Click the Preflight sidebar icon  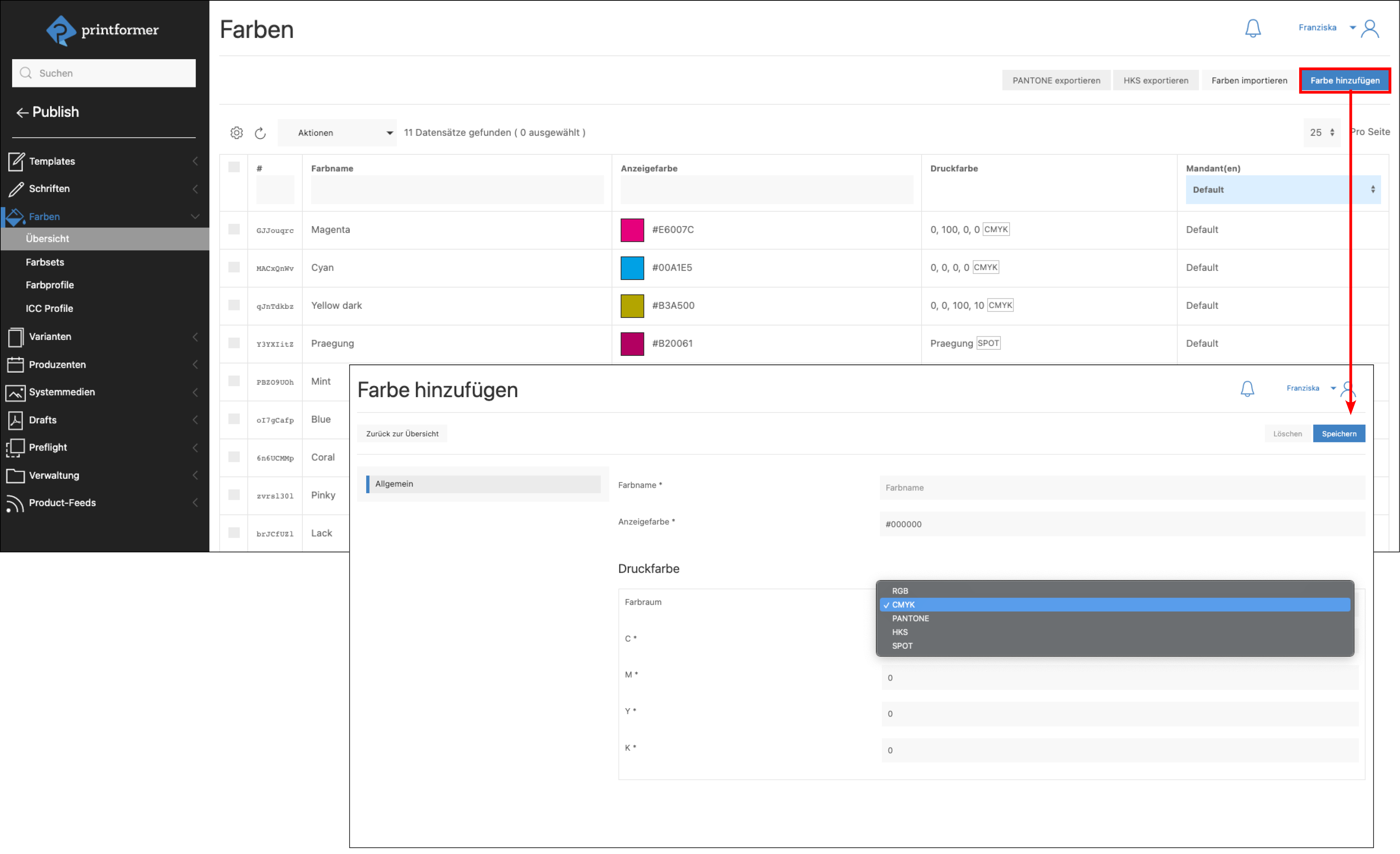point(15,448)
